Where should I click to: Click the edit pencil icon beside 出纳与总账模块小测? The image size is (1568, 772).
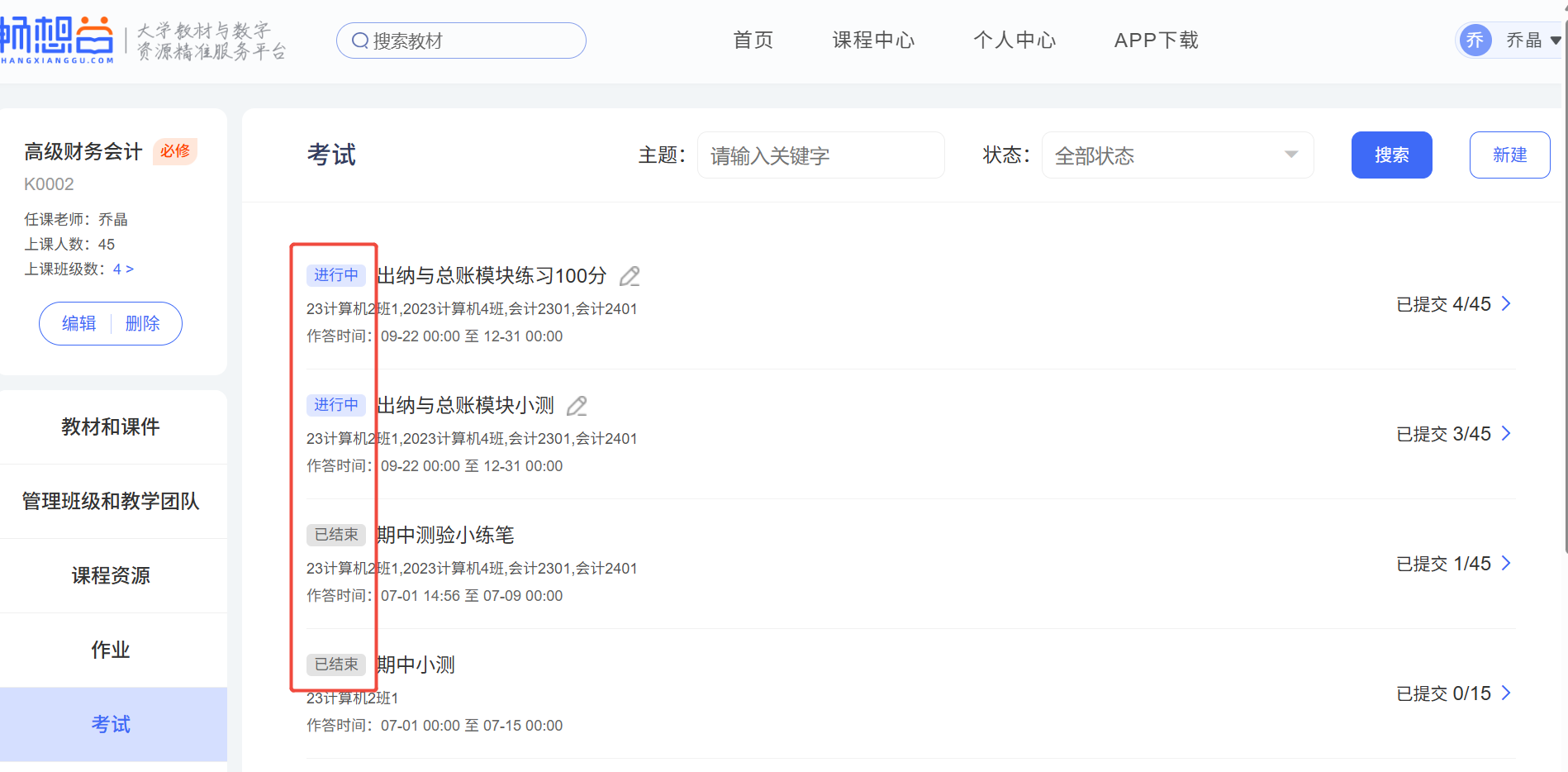577,406
